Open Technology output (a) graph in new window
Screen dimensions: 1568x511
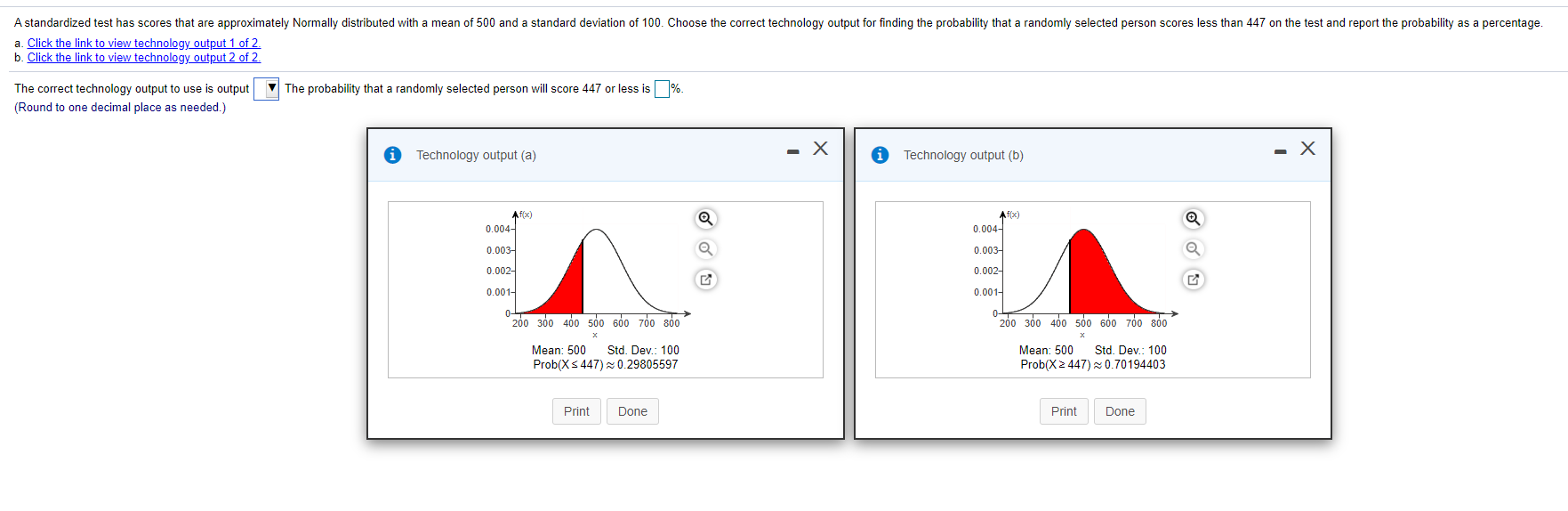(x=705, y=280)
